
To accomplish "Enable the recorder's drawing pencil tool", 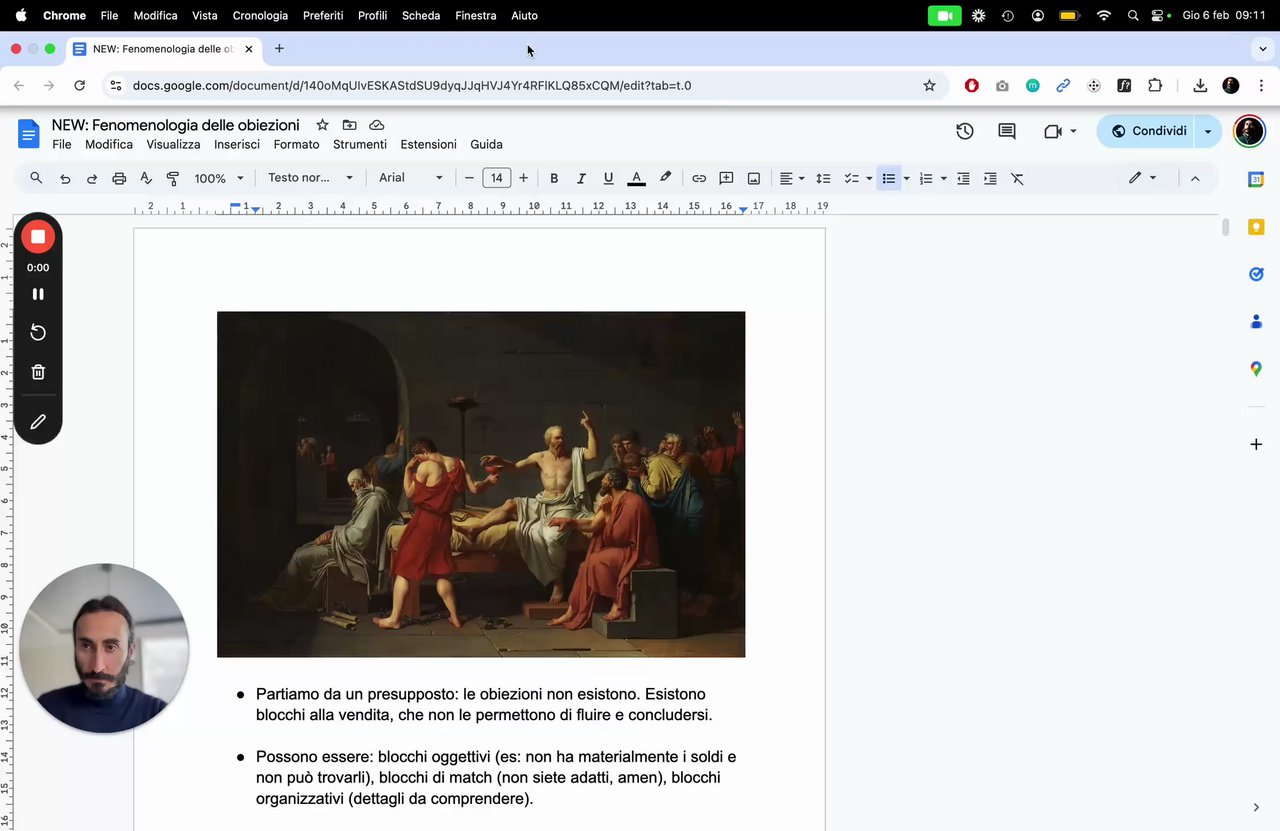I will click(38, 422).
